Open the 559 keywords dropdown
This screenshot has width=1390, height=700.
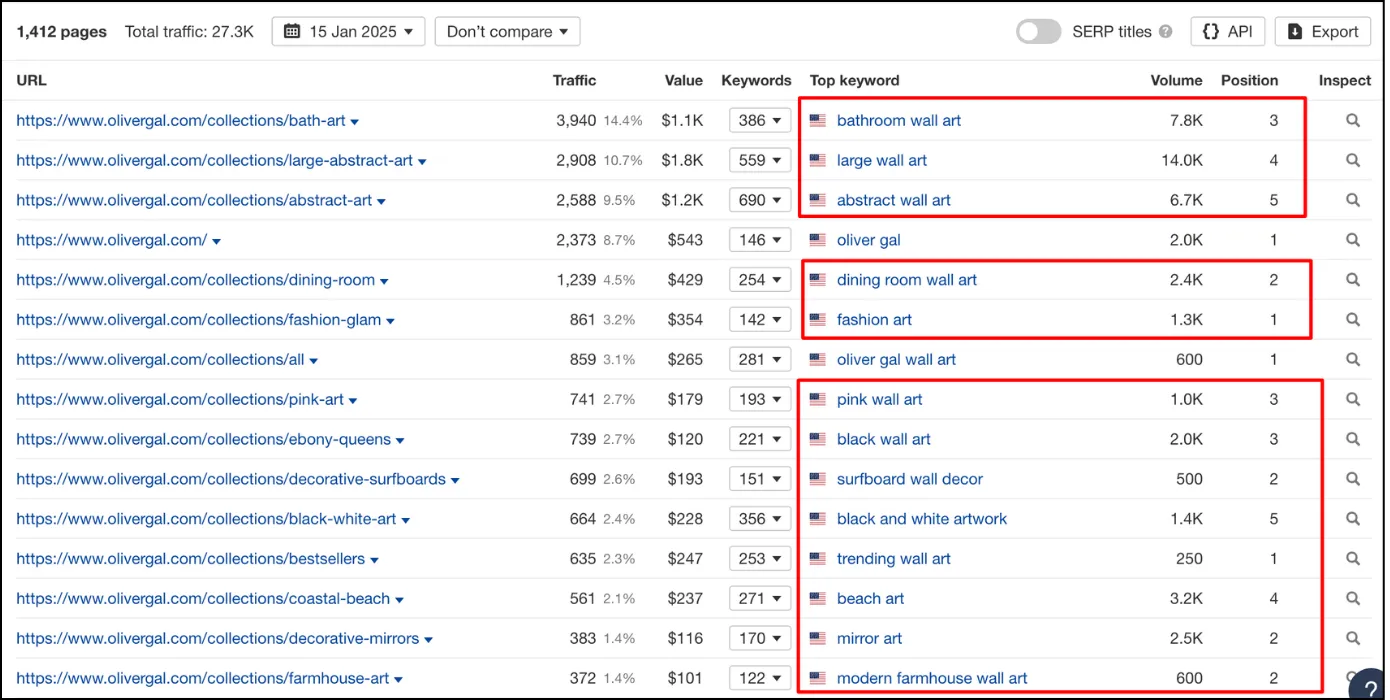[760, 160]
